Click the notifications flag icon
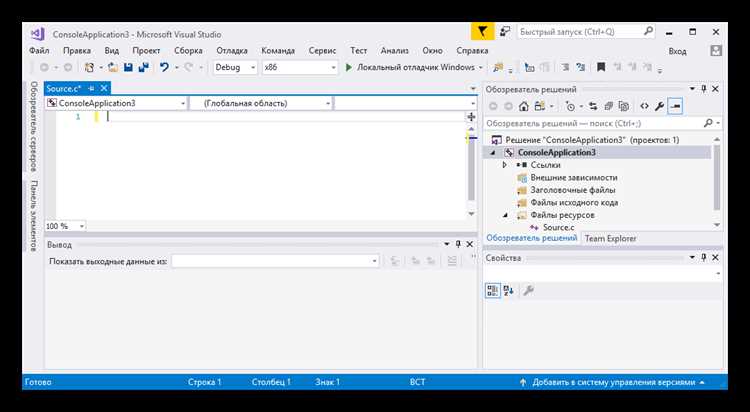This screenshot has width=750, height=412. [483, 32]
